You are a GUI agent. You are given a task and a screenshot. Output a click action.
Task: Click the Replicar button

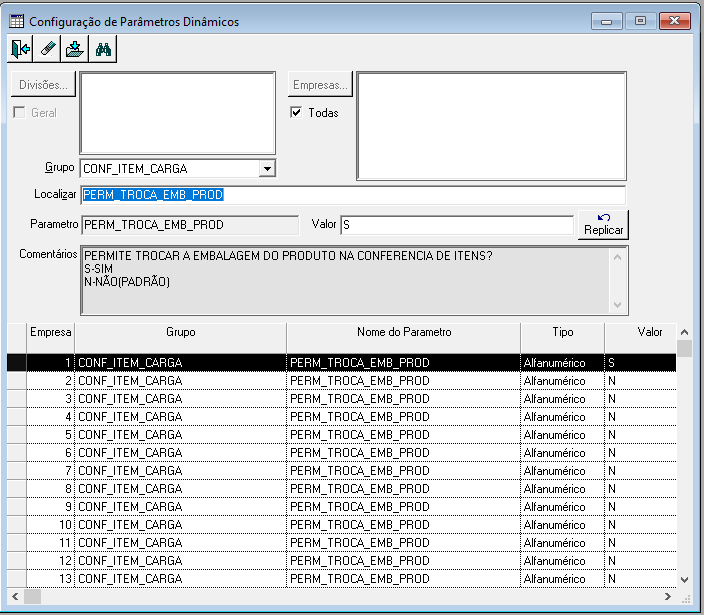coord(603,224)
